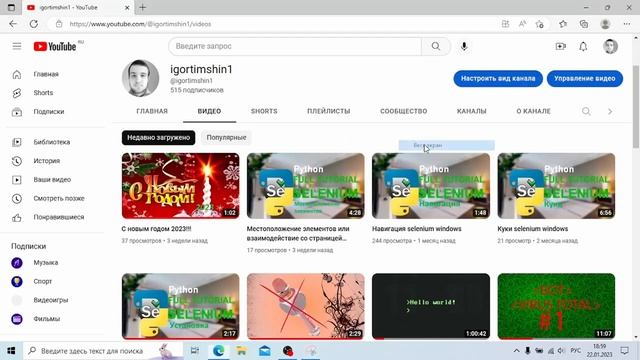Open a new browser tab
Viewport: 640px width, 360px height.
142,7
